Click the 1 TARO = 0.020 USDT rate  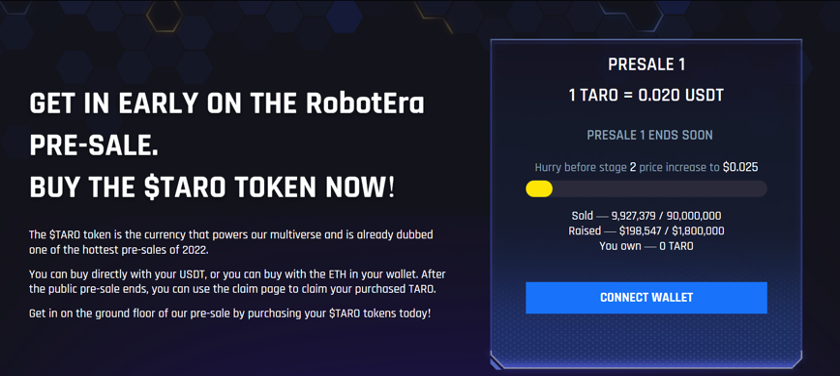point(646,95)
